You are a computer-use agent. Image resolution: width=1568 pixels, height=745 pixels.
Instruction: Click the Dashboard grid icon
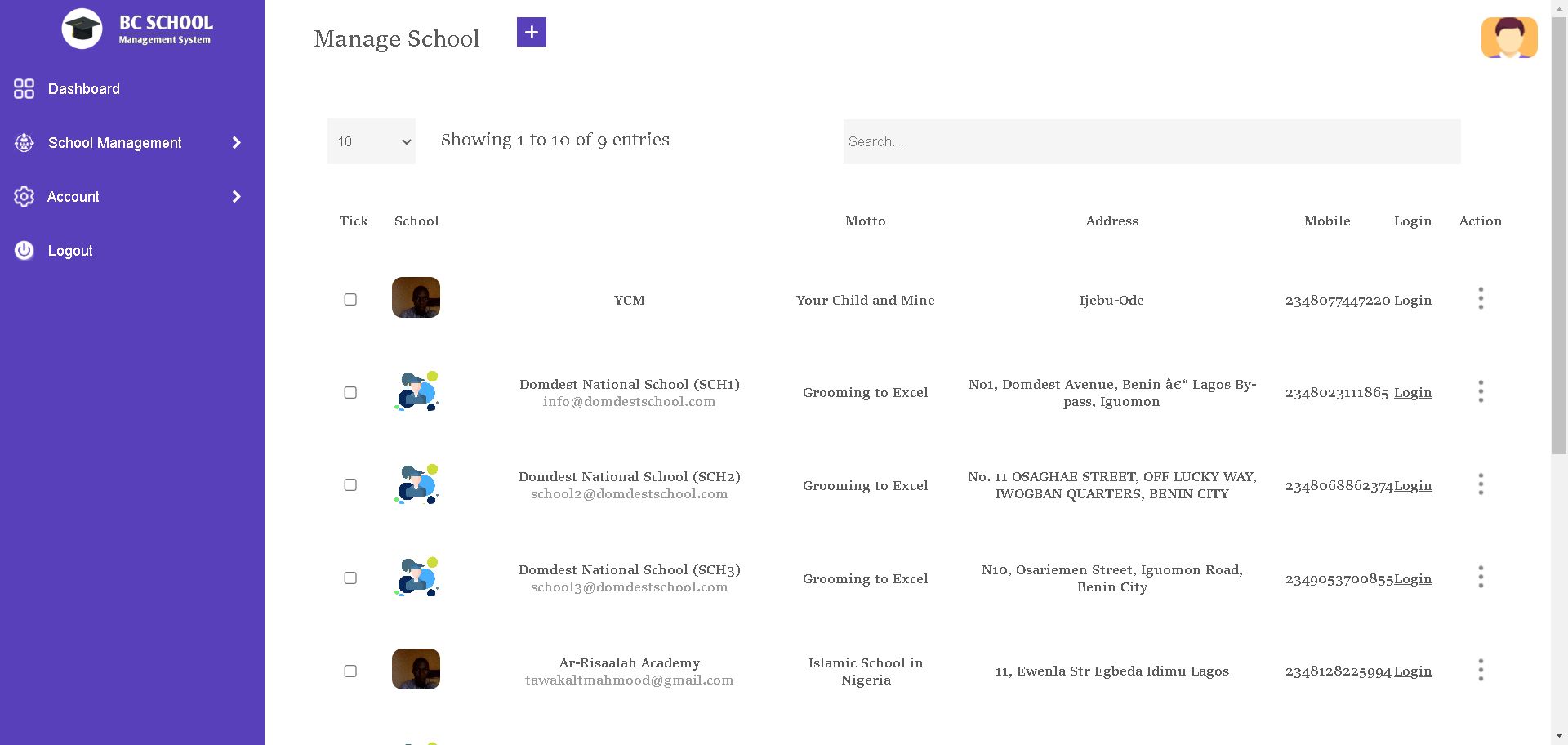point(24,89)
